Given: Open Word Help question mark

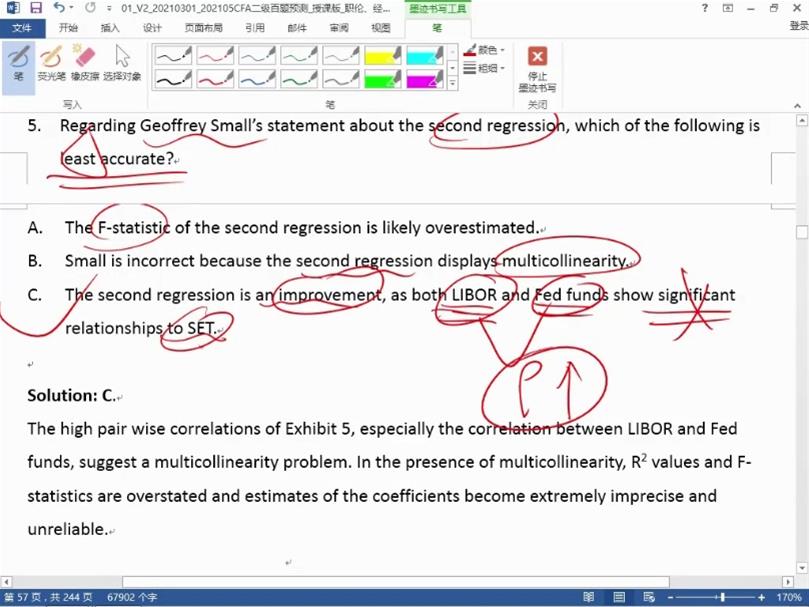Looking at the screenshot, I should click(705, 8).
